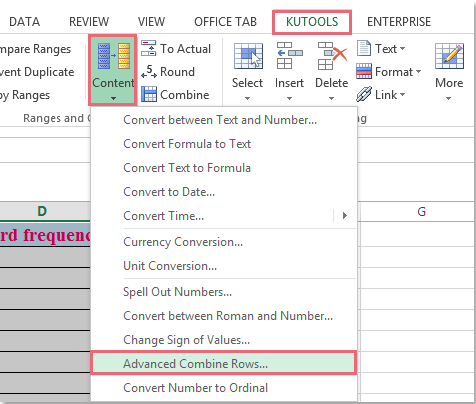The width and height of the screenshot is (476, 404).
Task: Click the Insert tools icon
Action: click(289, 56)
